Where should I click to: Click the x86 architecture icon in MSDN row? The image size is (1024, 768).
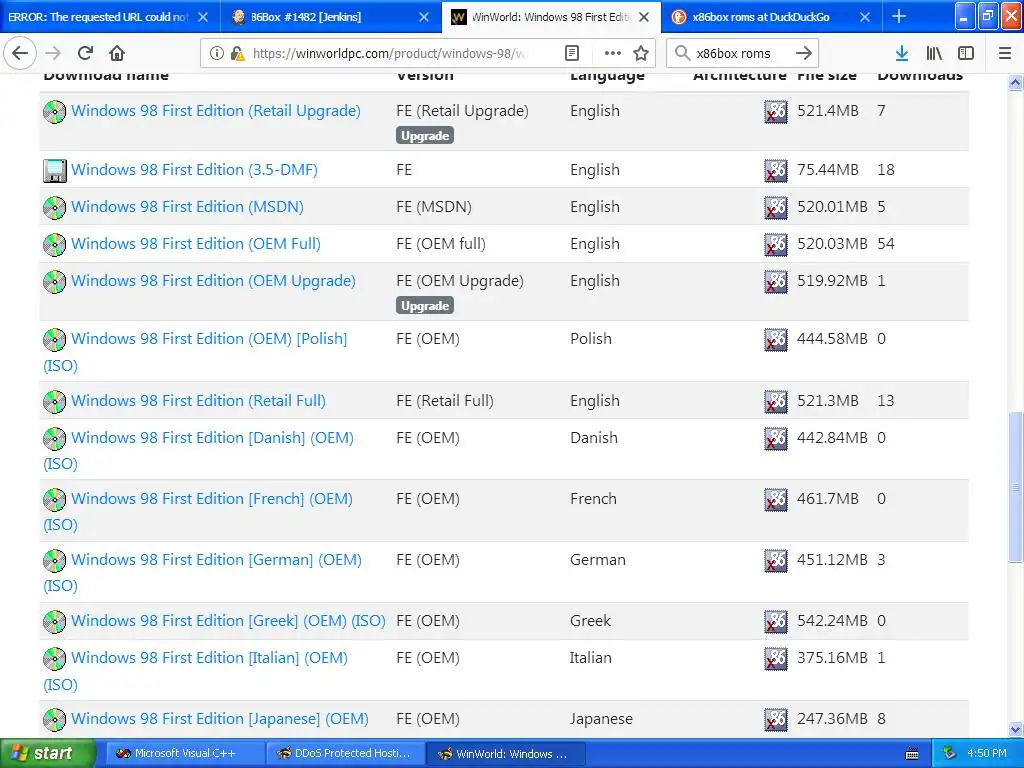pyautogui.click(x=776, y=208)
